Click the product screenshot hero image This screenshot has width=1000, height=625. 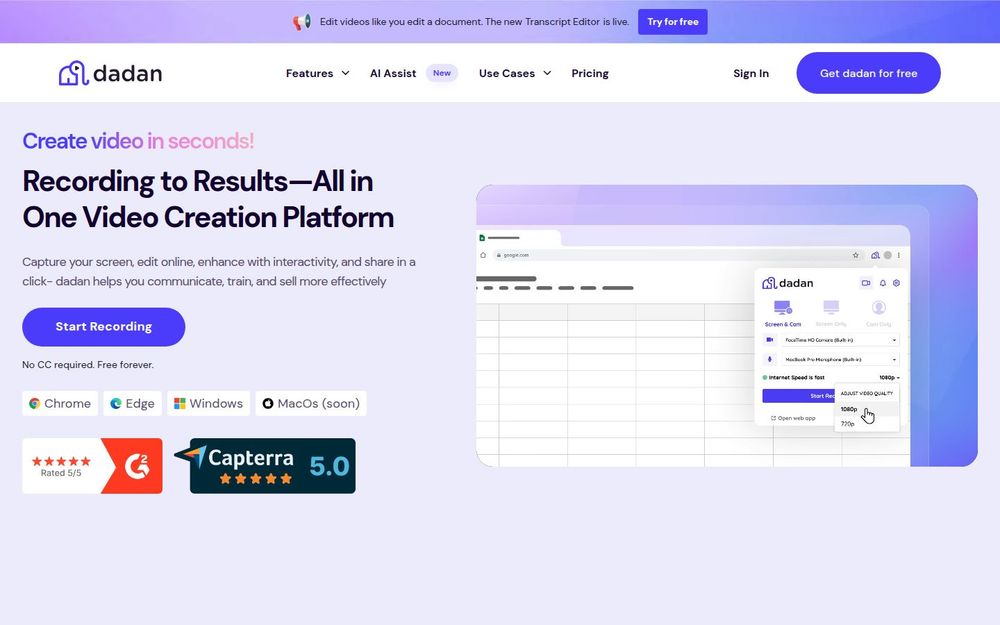727,326
